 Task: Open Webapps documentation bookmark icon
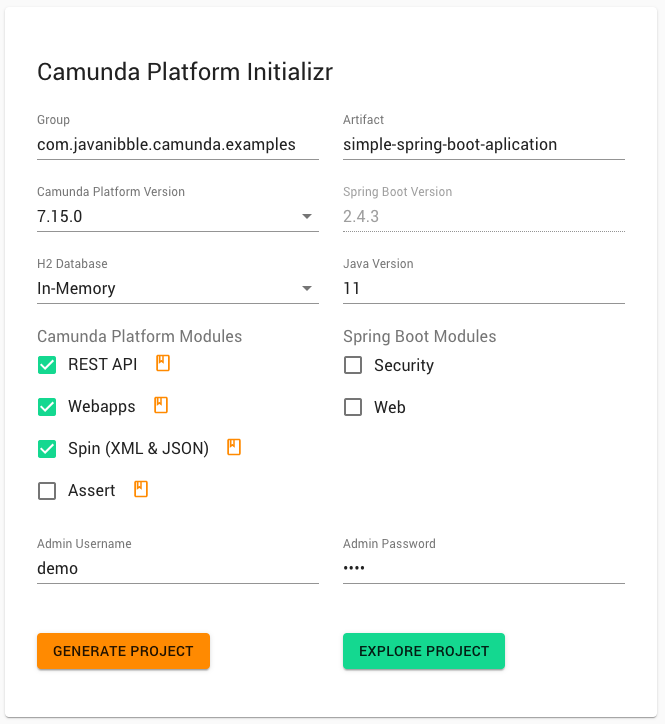coord(161,405)
